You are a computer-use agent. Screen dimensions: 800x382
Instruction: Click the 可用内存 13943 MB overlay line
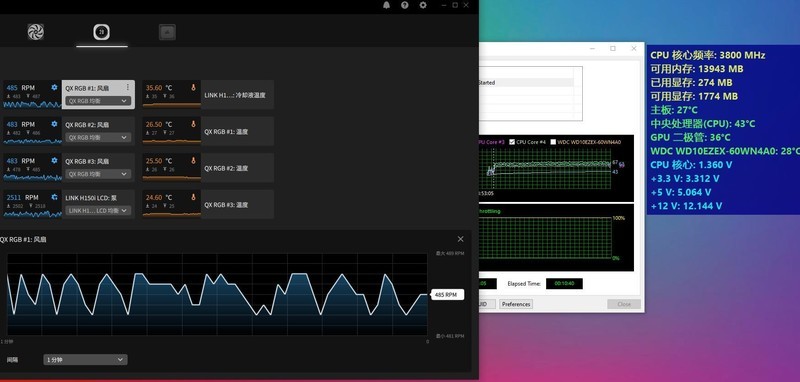coord(696,69)
